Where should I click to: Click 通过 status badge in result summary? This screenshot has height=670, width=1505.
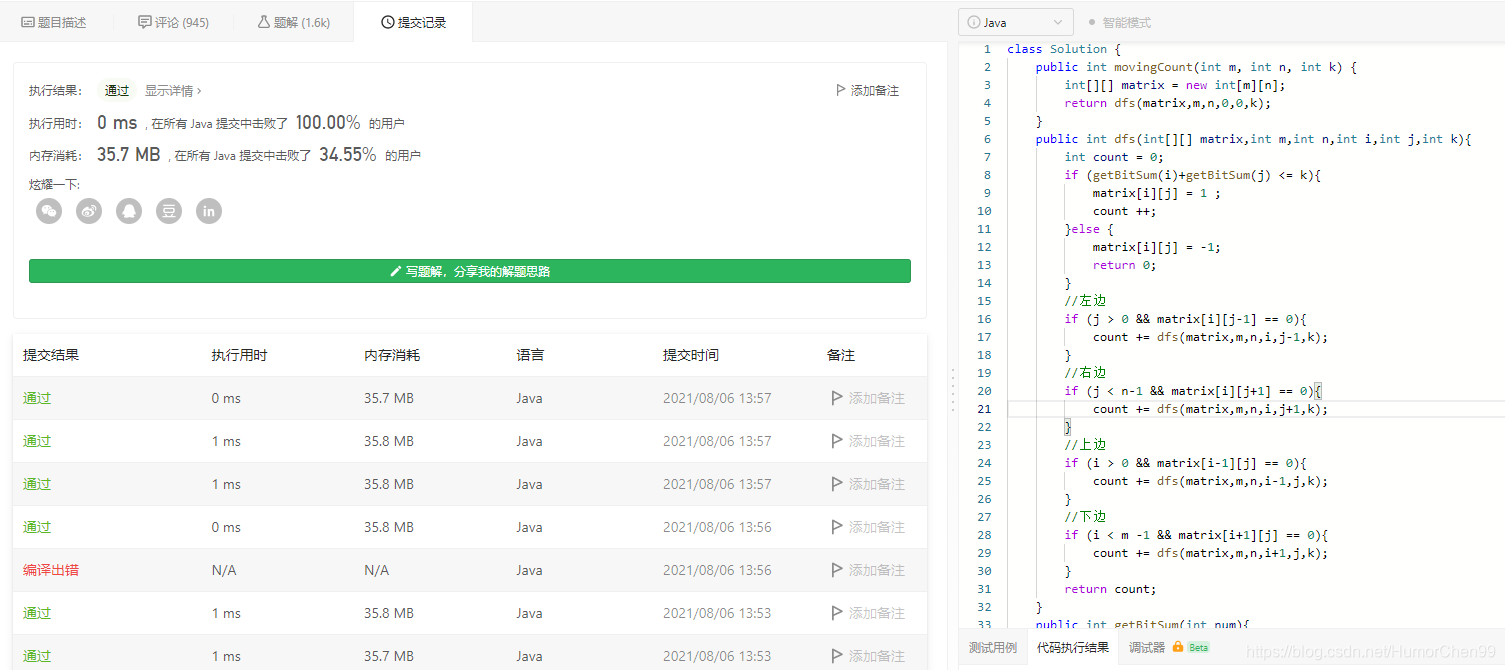coord(117,91)
